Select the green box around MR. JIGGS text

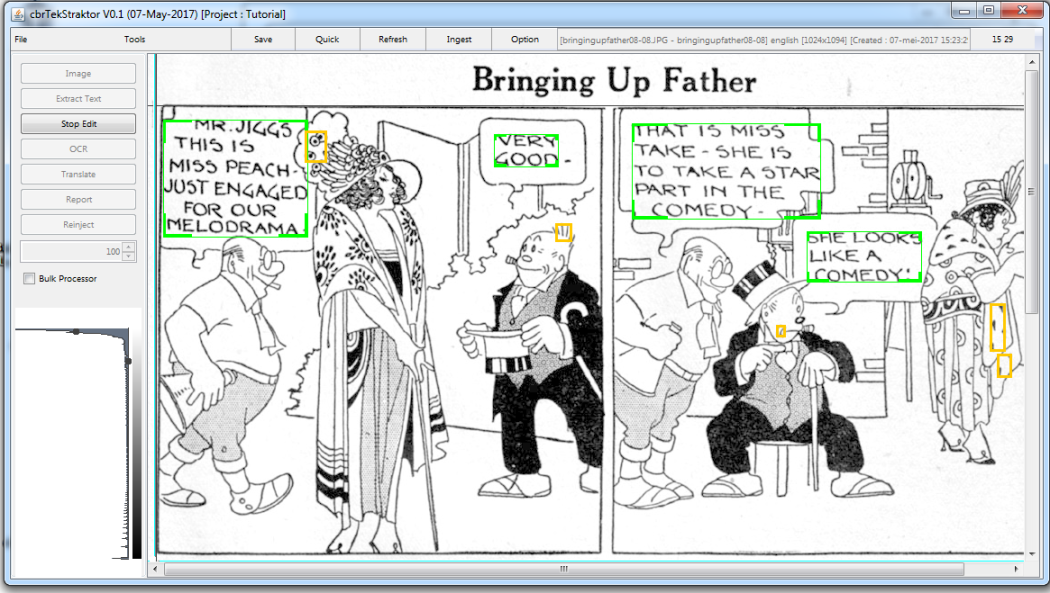coord(236,179)
